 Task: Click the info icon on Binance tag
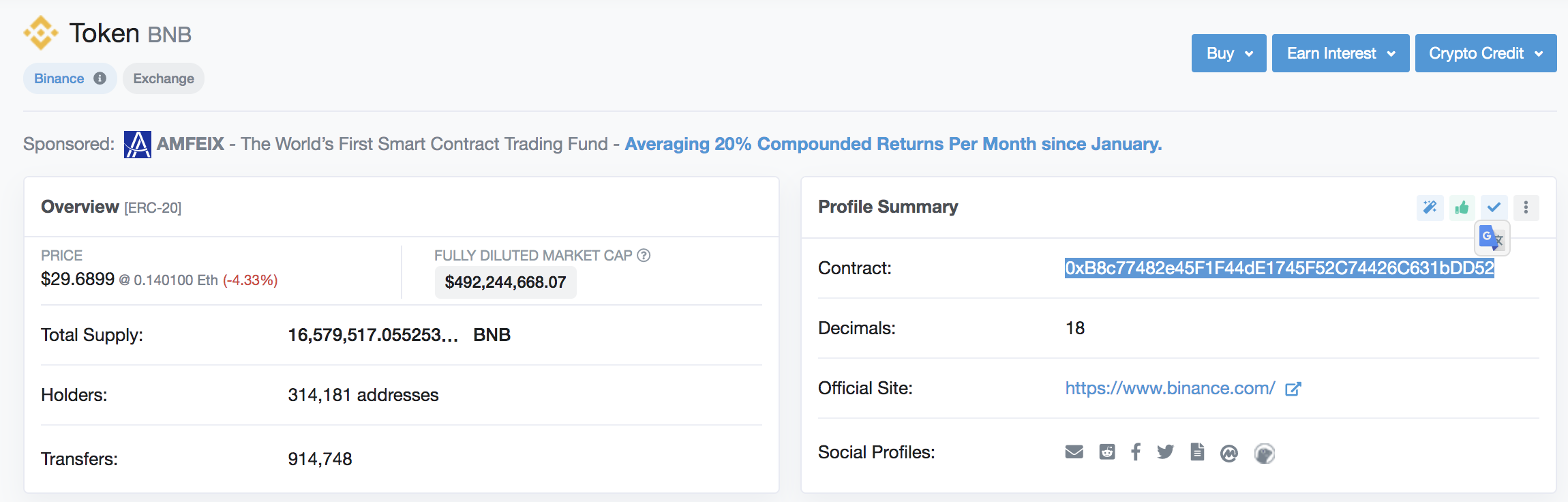(100, 78)
